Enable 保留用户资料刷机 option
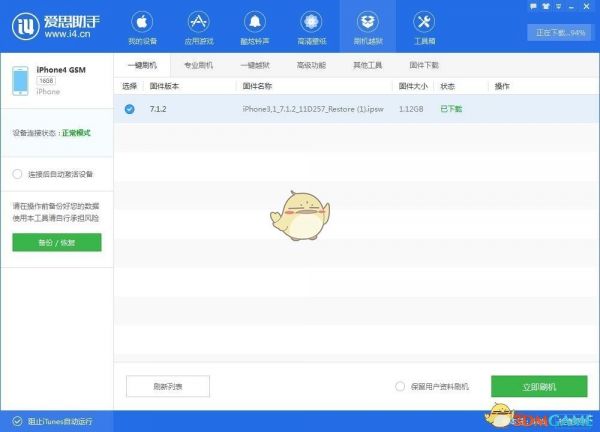The height and width of the screenshot is (432, 600). [400, 386]
